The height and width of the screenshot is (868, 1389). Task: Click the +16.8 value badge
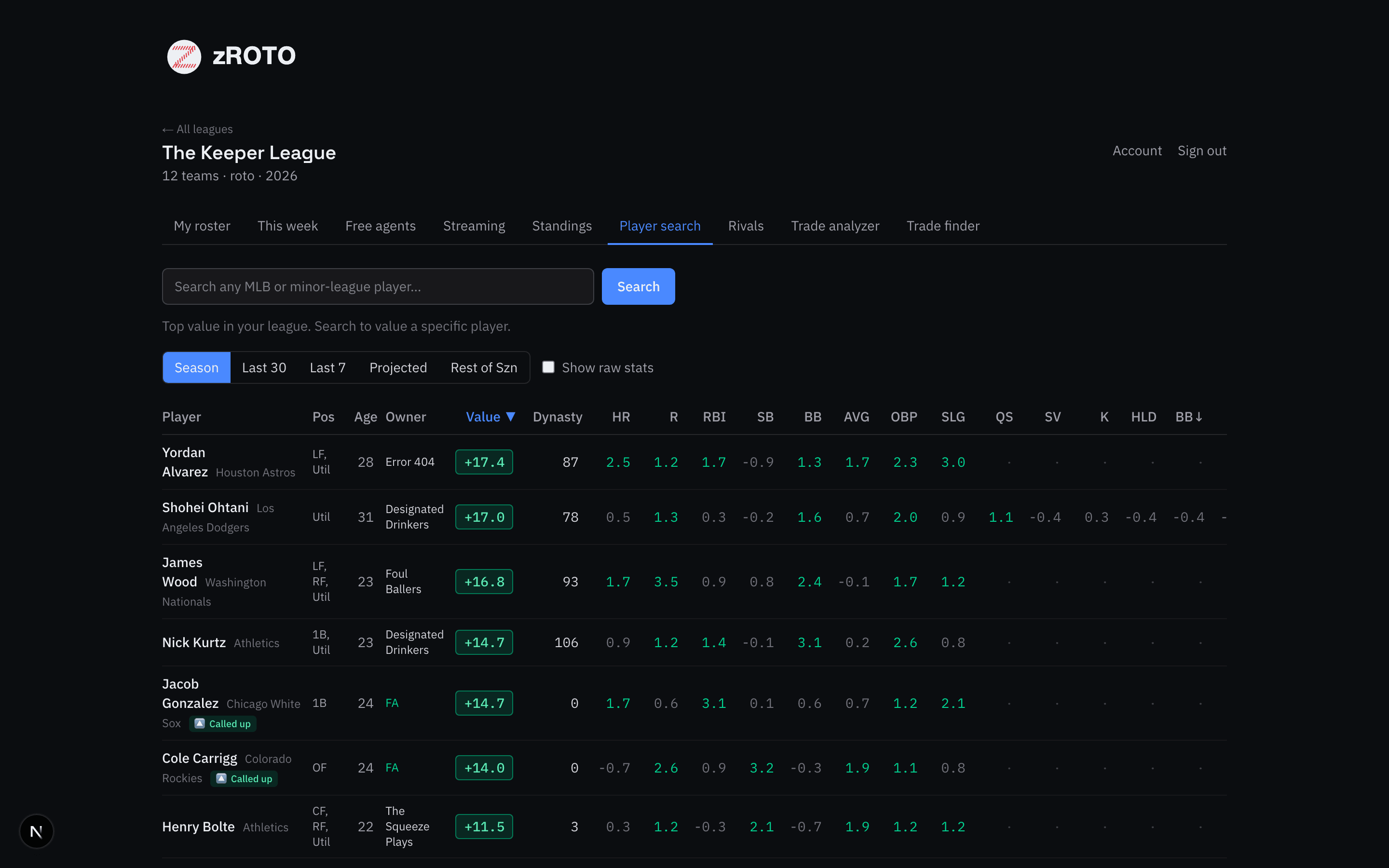(x=484, y=582)
